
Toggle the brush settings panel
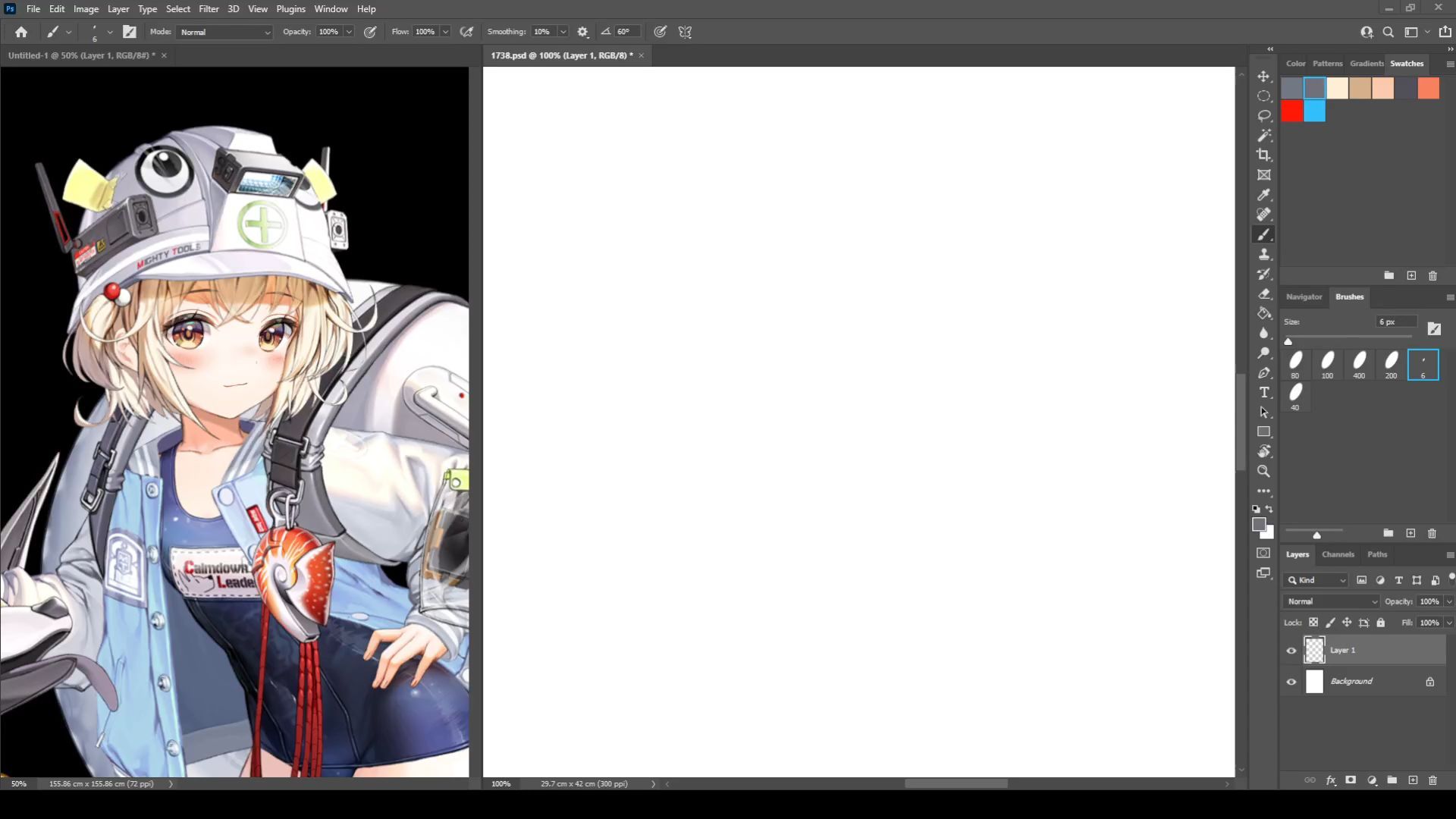(x=130, y=32)
